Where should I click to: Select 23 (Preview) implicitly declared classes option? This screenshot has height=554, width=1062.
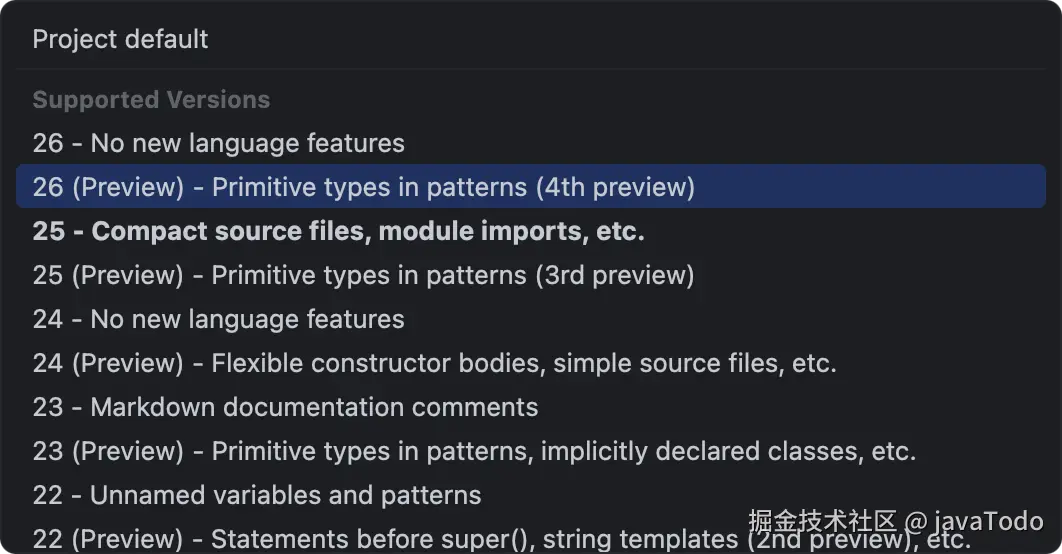pos(474,451)
